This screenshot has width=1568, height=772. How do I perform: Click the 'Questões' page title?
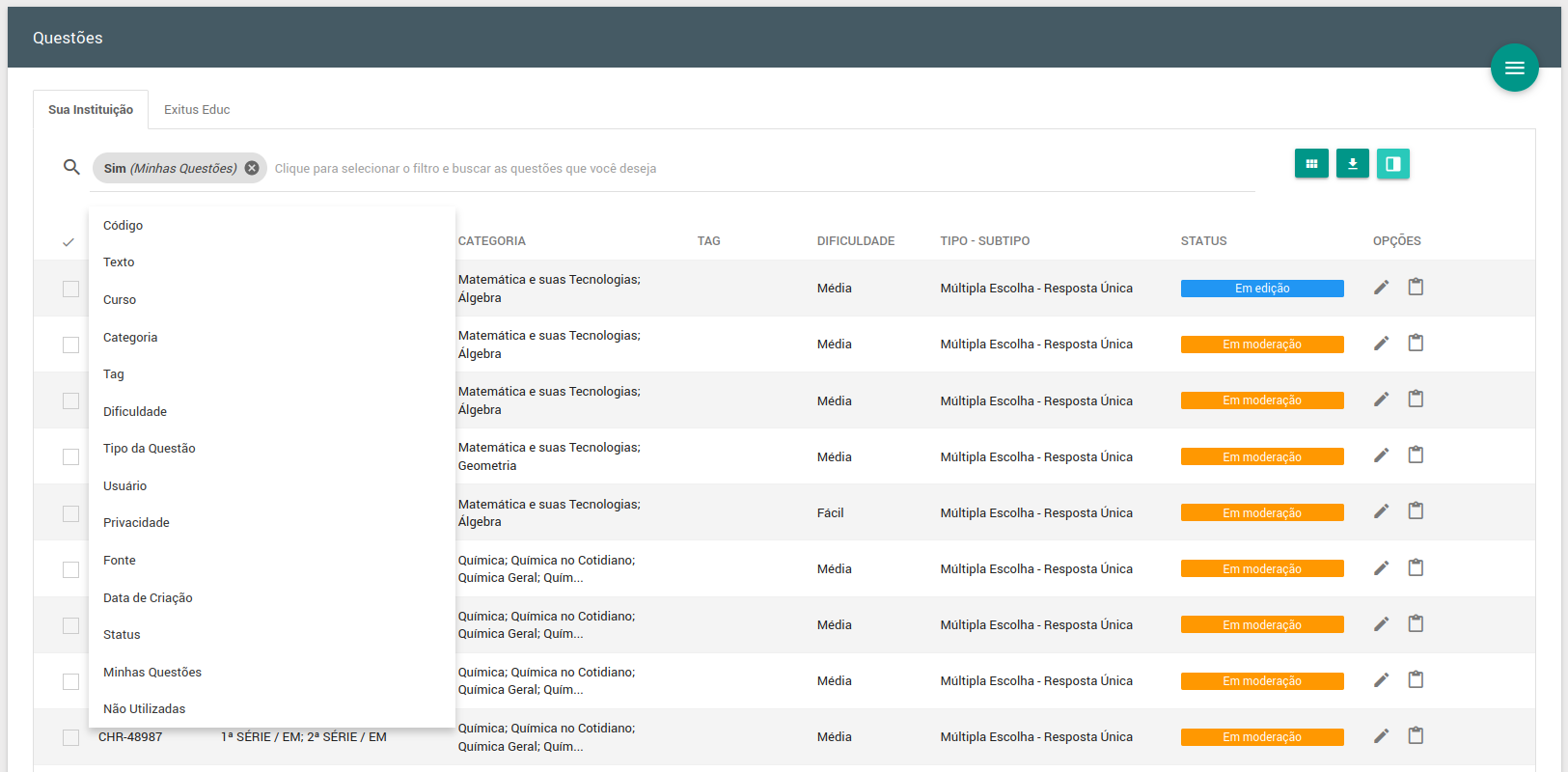(x=68, y=38)
